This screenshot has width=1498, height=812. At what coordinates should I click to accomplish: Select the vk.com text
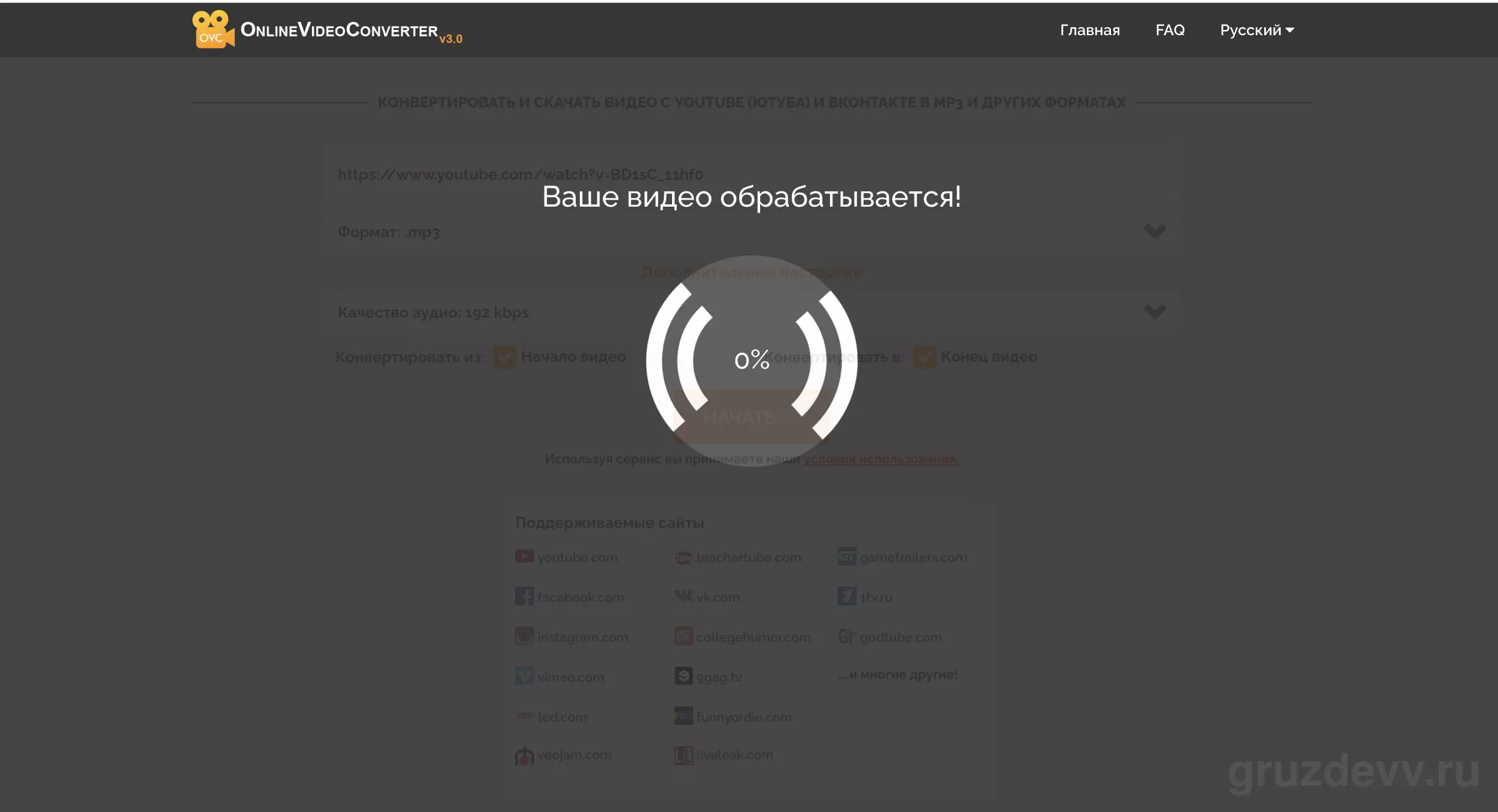point(718,597)
